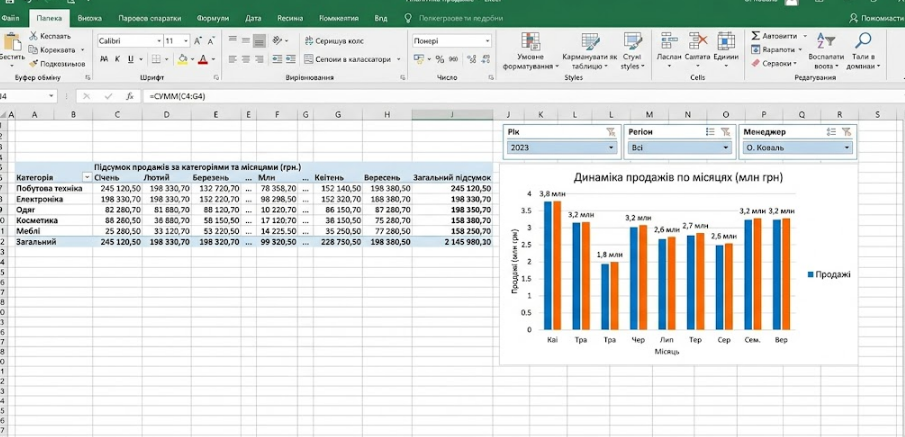Clear the filter on the Менеджер slicer

coord(846,132)
